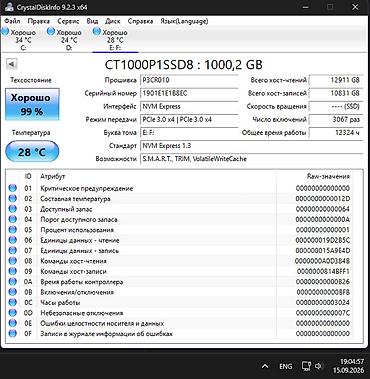Screen dimensions: 370x379
Task: Click the previous disk arrow button
Action: [12, 63]
